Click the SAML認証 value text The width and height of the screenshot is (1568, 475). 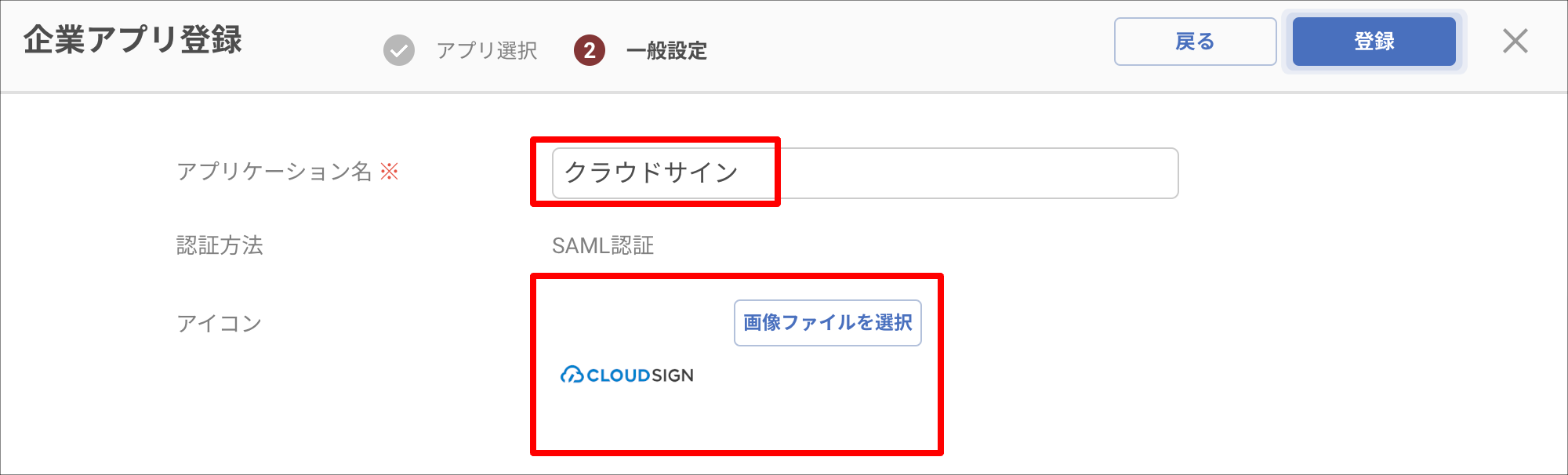tap(603, 246)
